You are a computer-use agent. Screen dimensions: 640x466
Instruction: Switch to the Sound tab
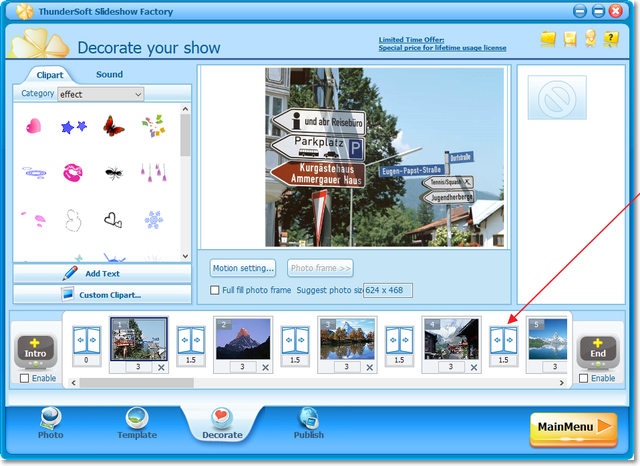(109, 74)
